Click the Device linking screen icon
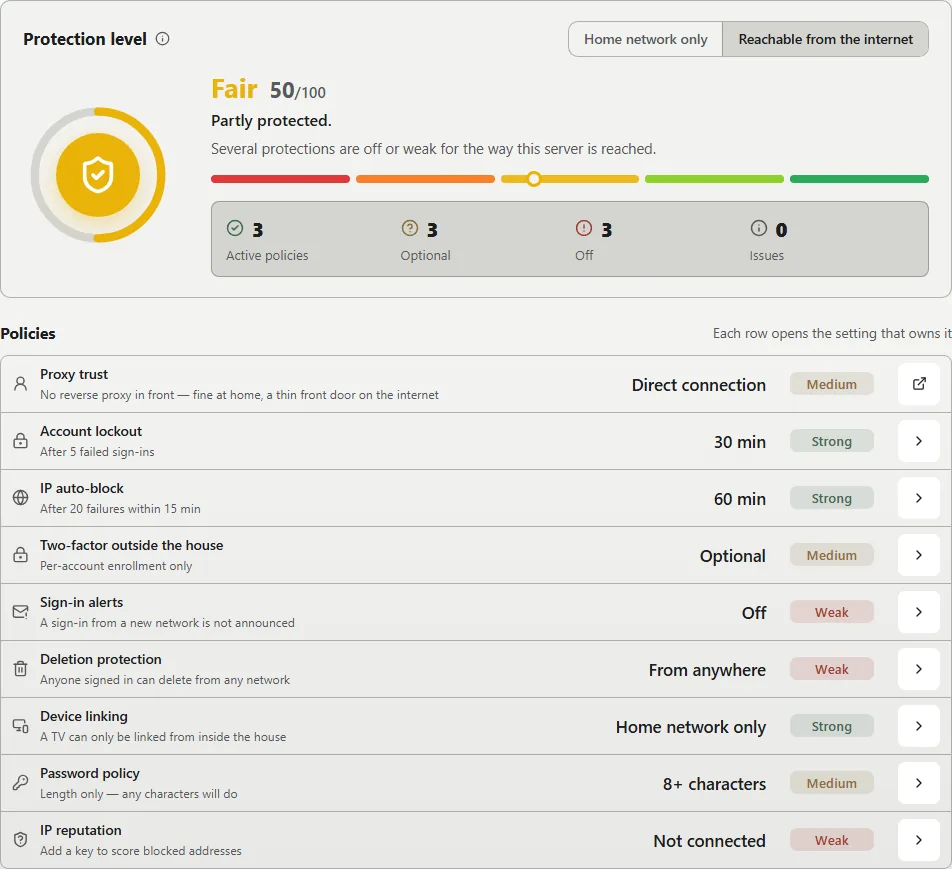The width and height of the screenshot is (952, 869). [x=21, y=726]
